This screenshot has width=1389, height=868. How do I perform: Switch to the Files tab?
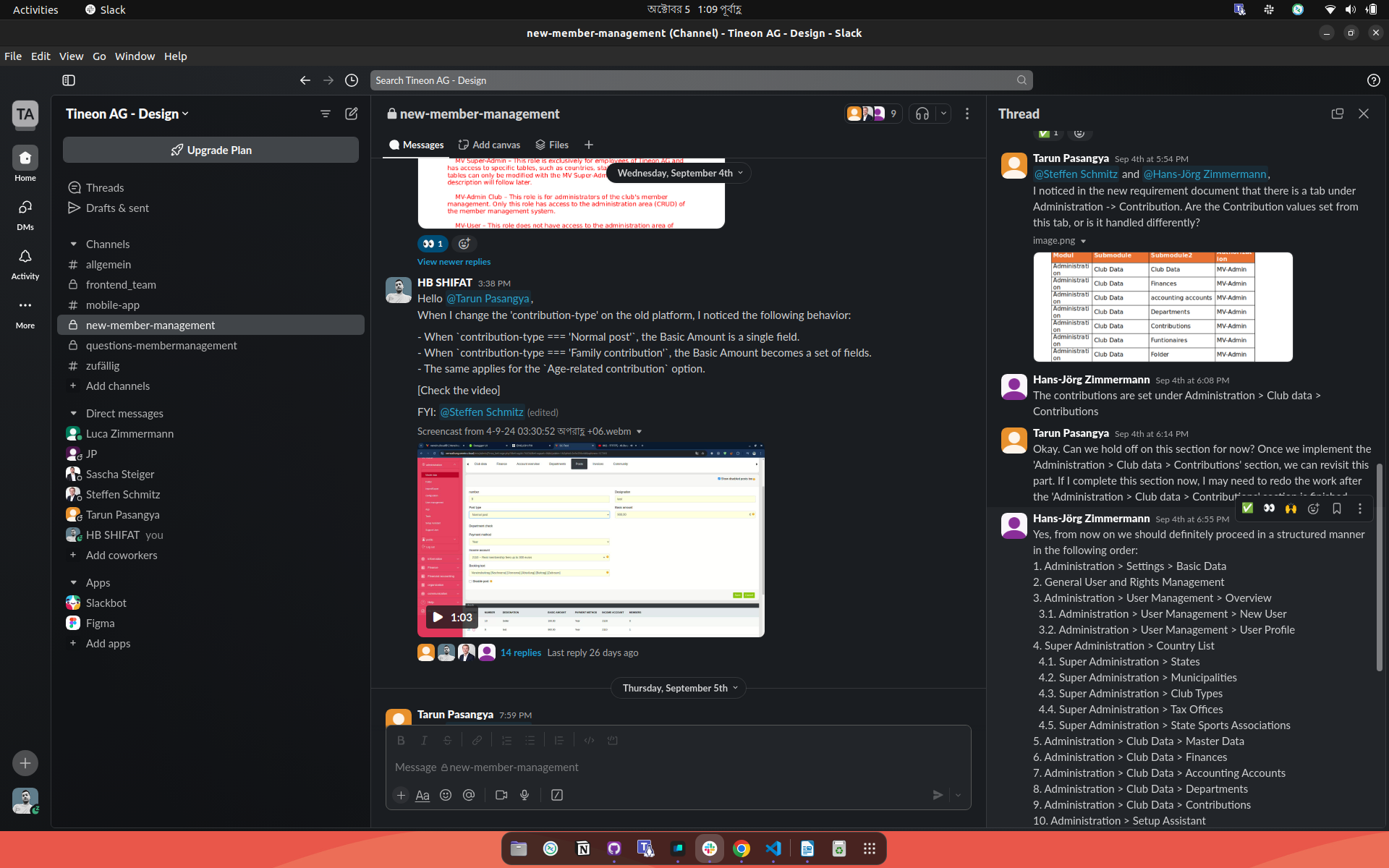click(551, 145)
